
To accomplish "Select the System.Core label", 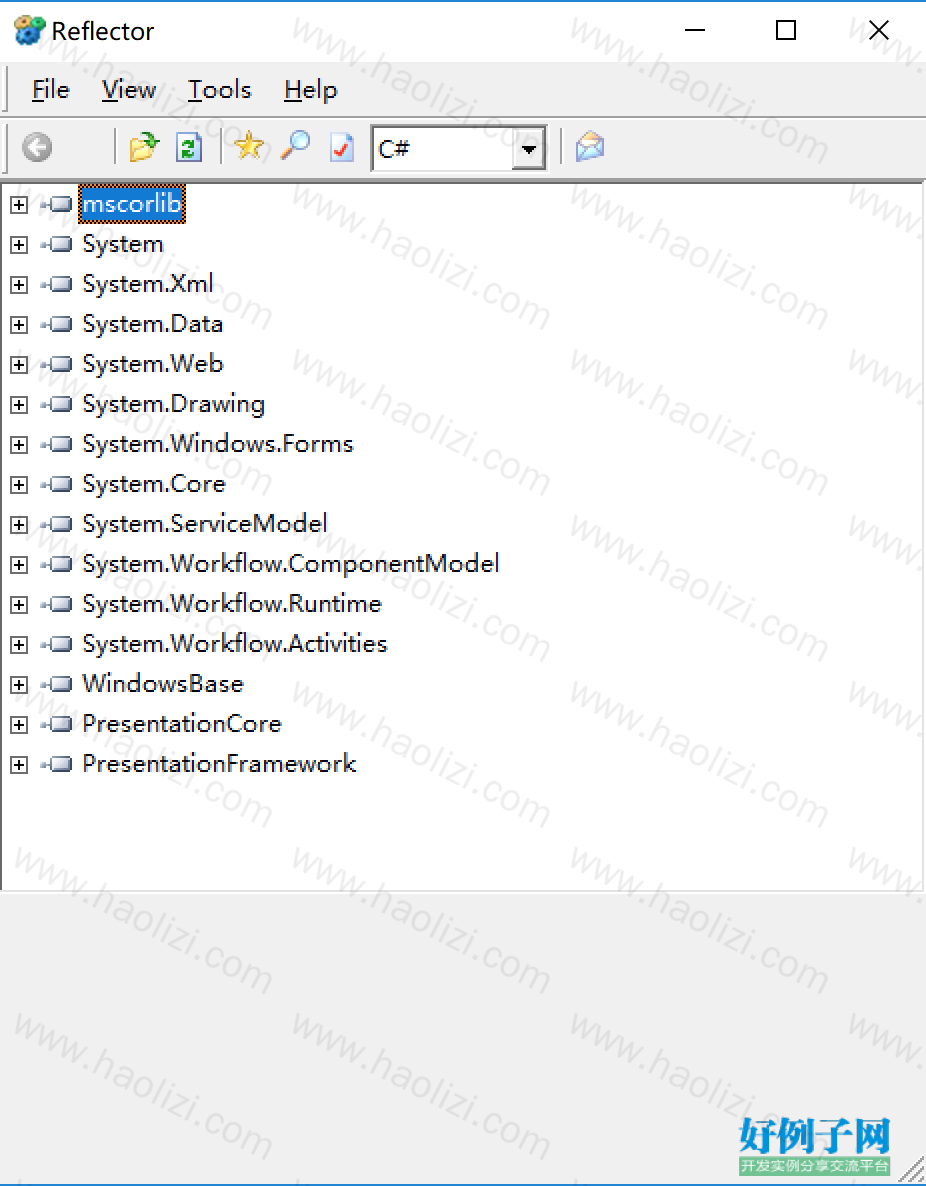I will pos(154,484).
